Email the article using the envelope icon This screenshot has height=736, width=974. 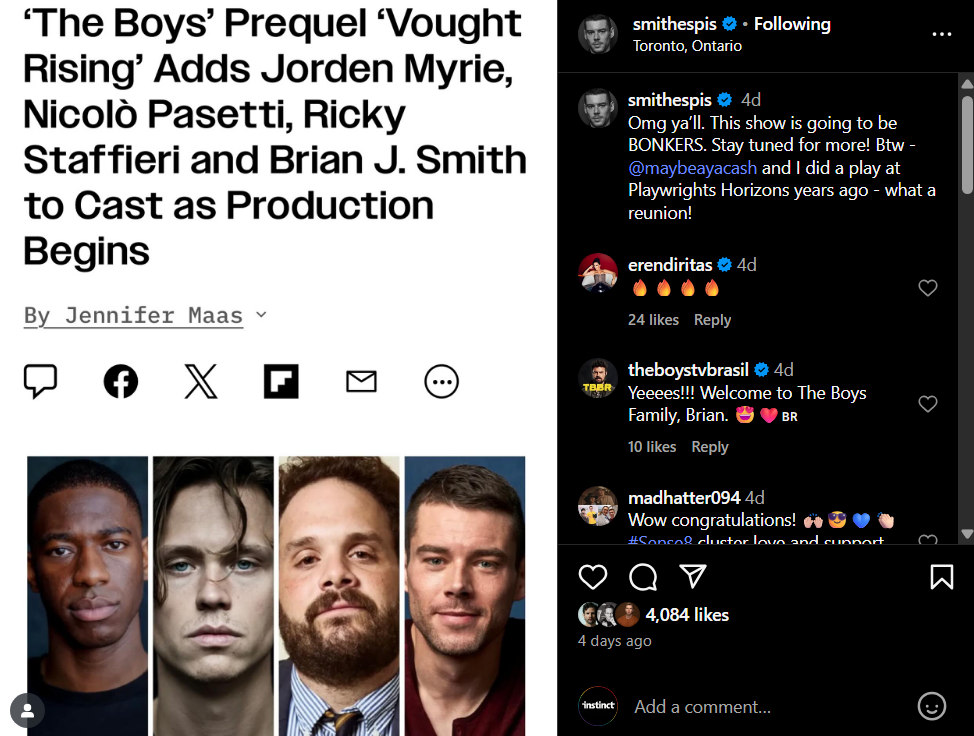point(361,381)
